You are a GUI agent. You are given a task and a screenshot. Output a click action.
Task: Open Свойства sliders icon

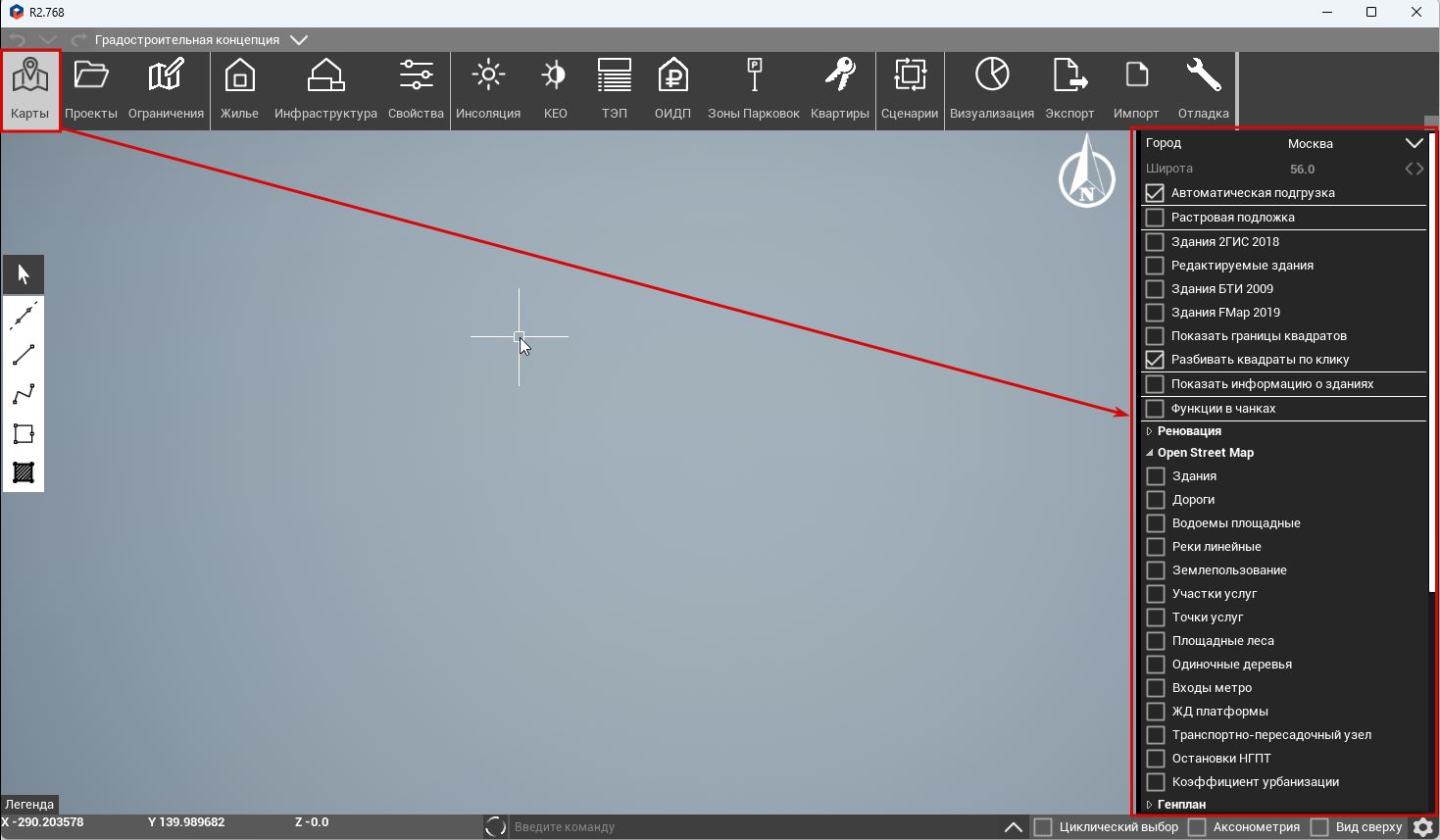coord(416,75)
